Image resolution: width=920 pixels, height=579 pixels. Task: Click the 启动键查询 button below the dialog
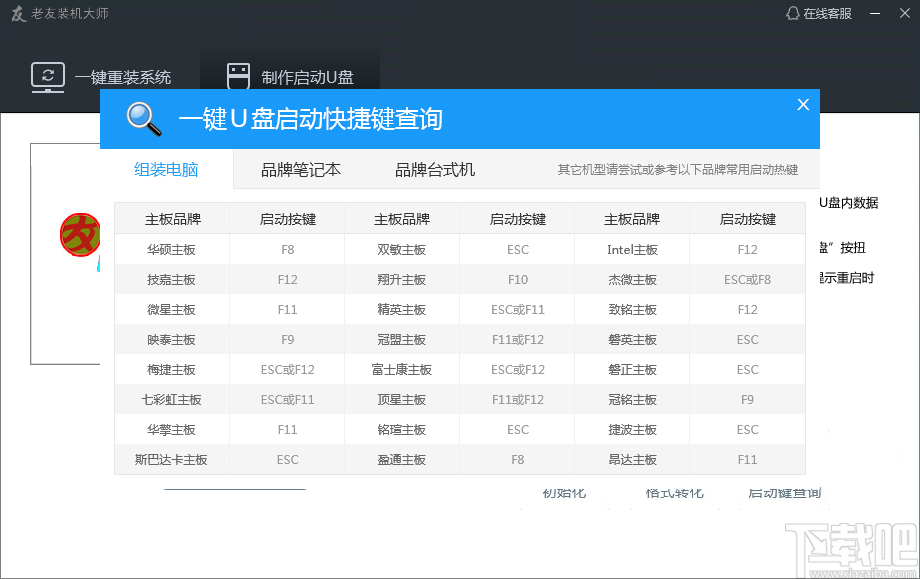tap(784, 493)
